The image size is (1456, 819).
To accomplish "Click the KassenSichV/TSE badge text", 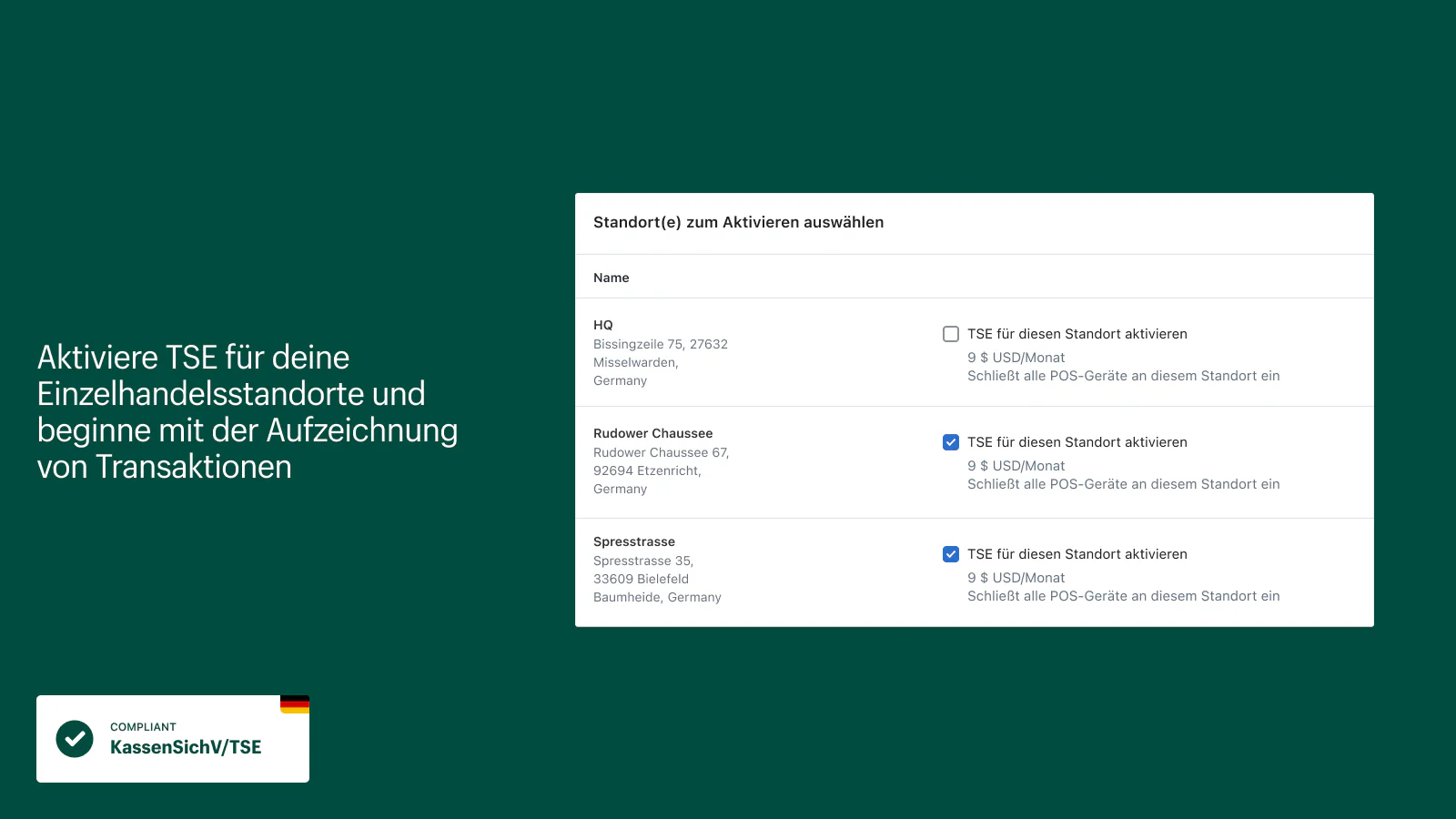I will (186, 747).
